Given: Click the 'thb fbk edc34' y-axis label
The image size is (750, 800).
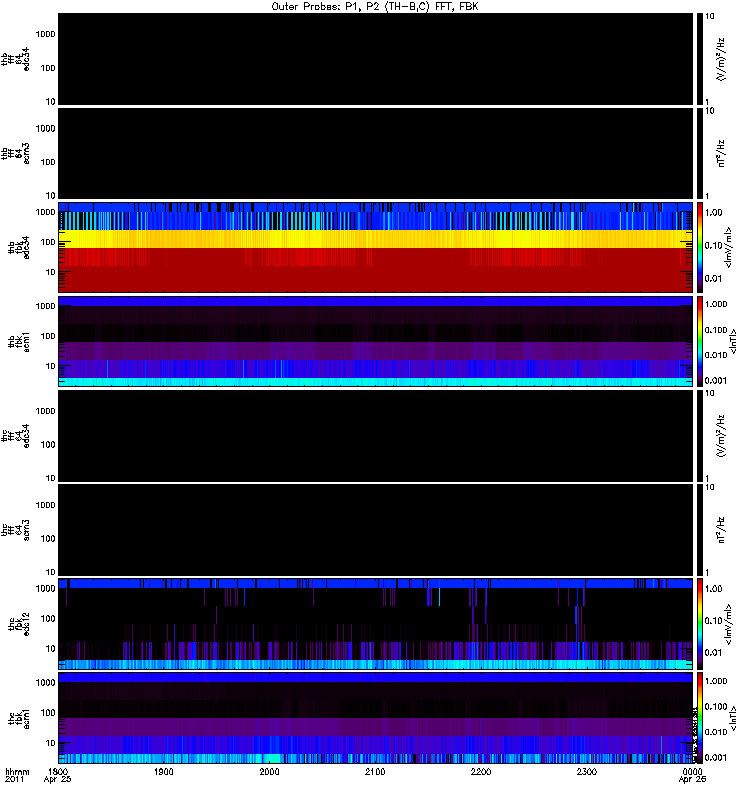Looking at the screenshot, I should (x=19, y=247).
